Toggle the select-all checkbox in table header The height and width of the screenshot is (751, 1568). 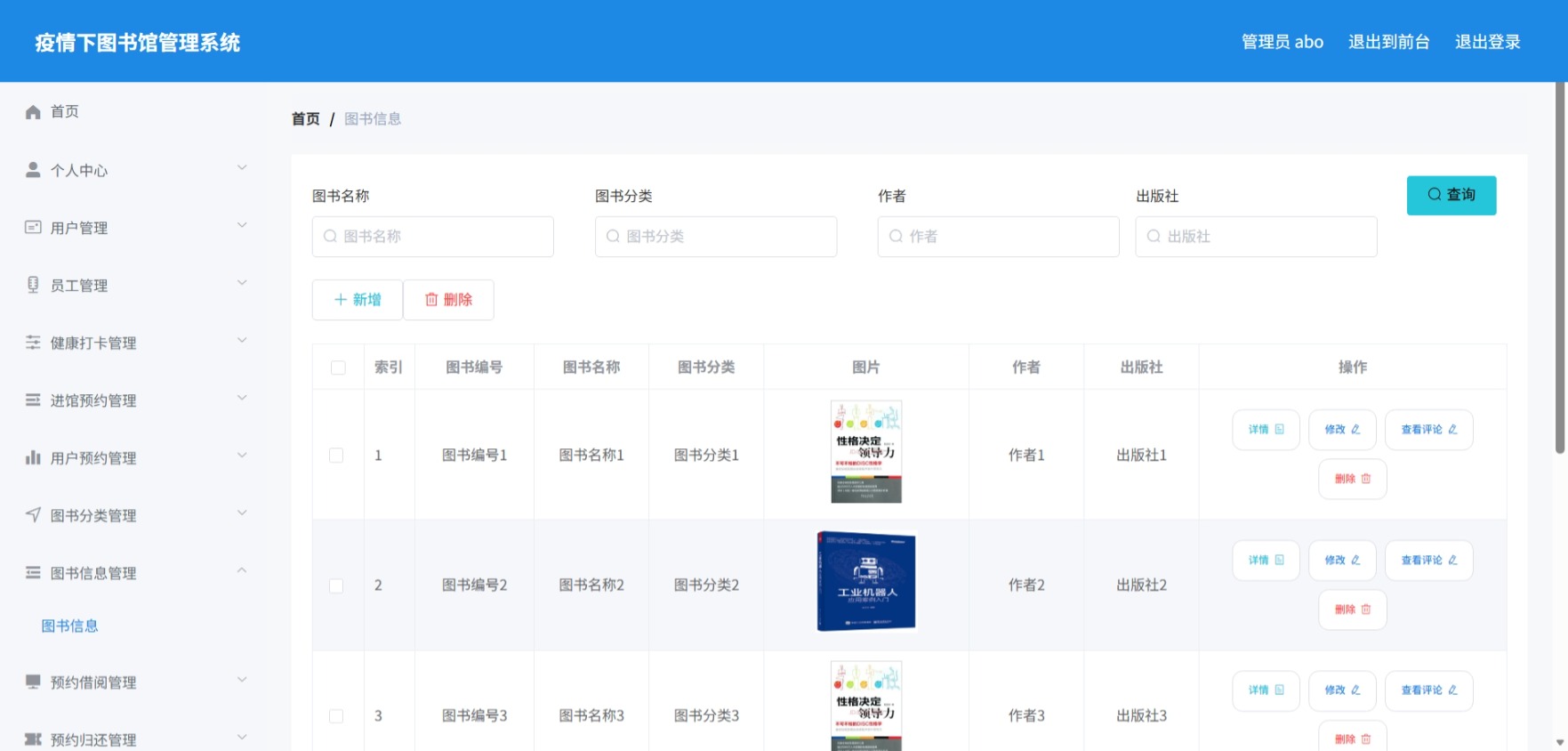(x=338, y=367)
